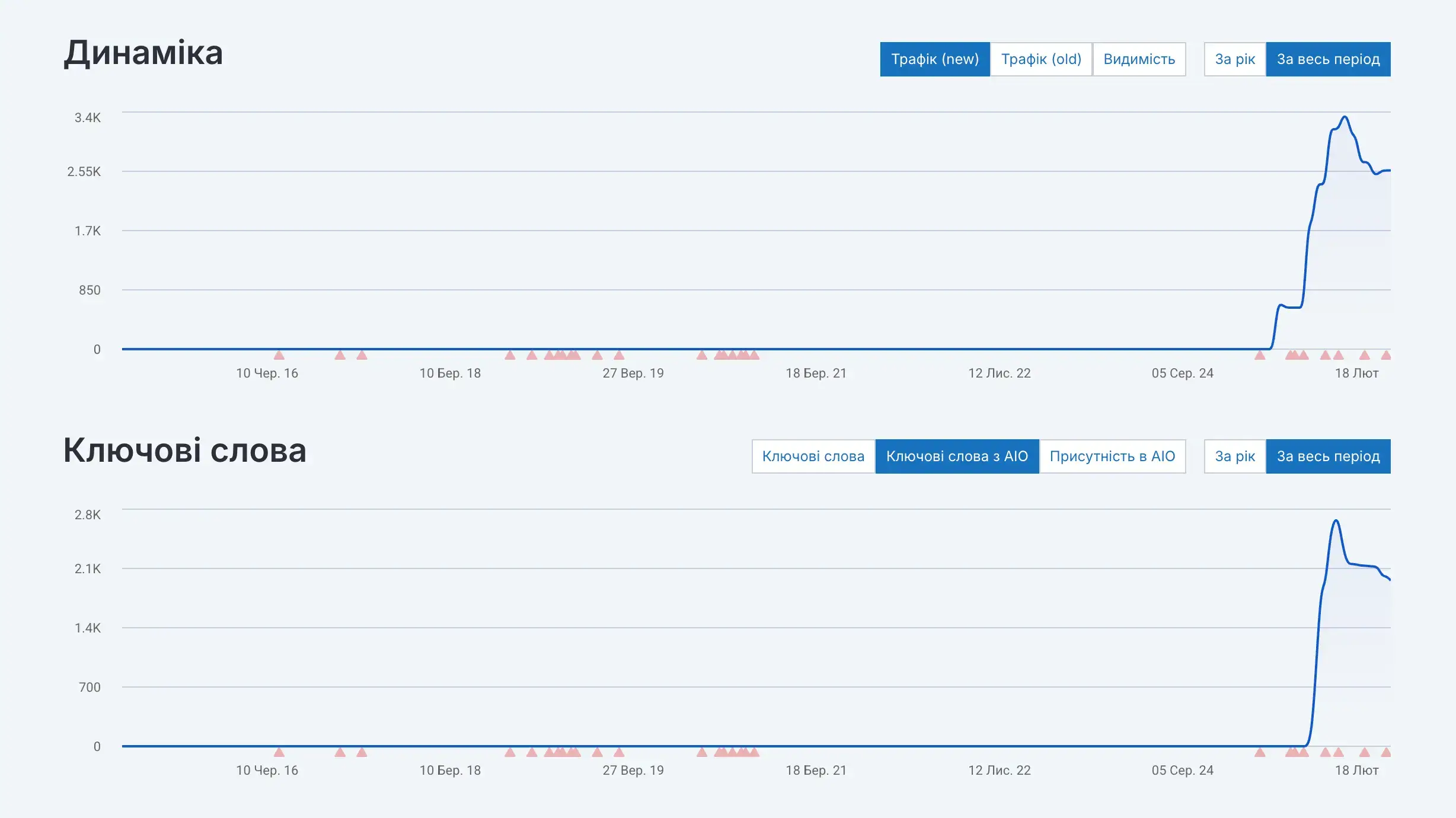Click triangle marker right of 05 Сер. 24 in Динаміка

[1260, 356]
